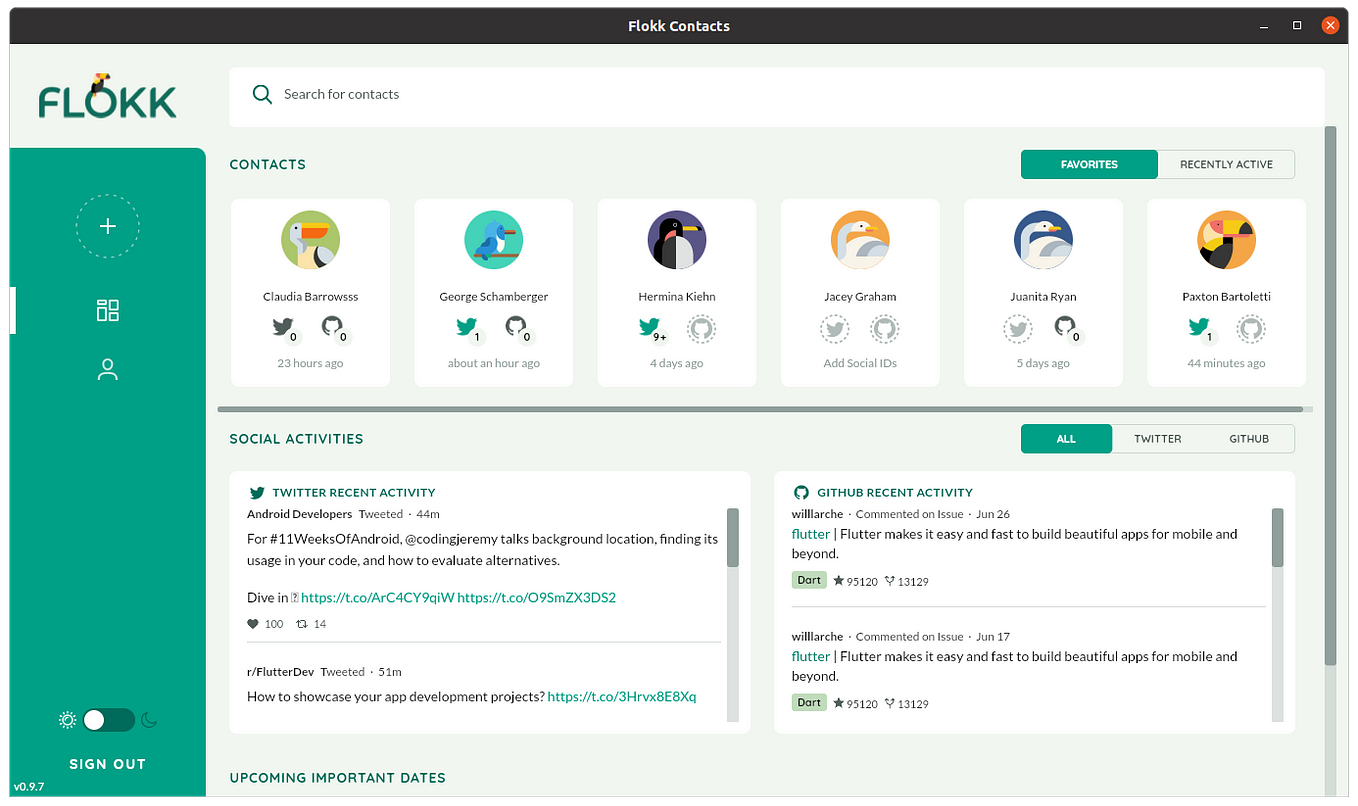
Task: Toggle the light/dark theme switch
Action: point(108,720)
